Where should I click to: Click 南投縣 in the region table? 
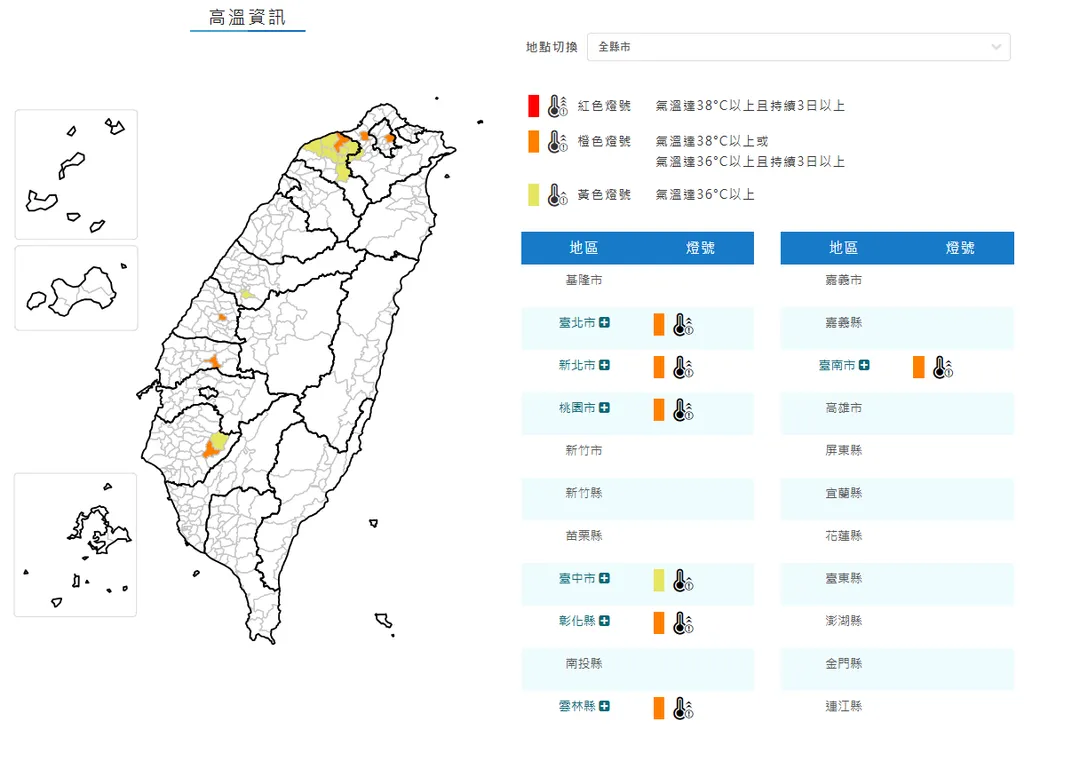click(583, 664)
